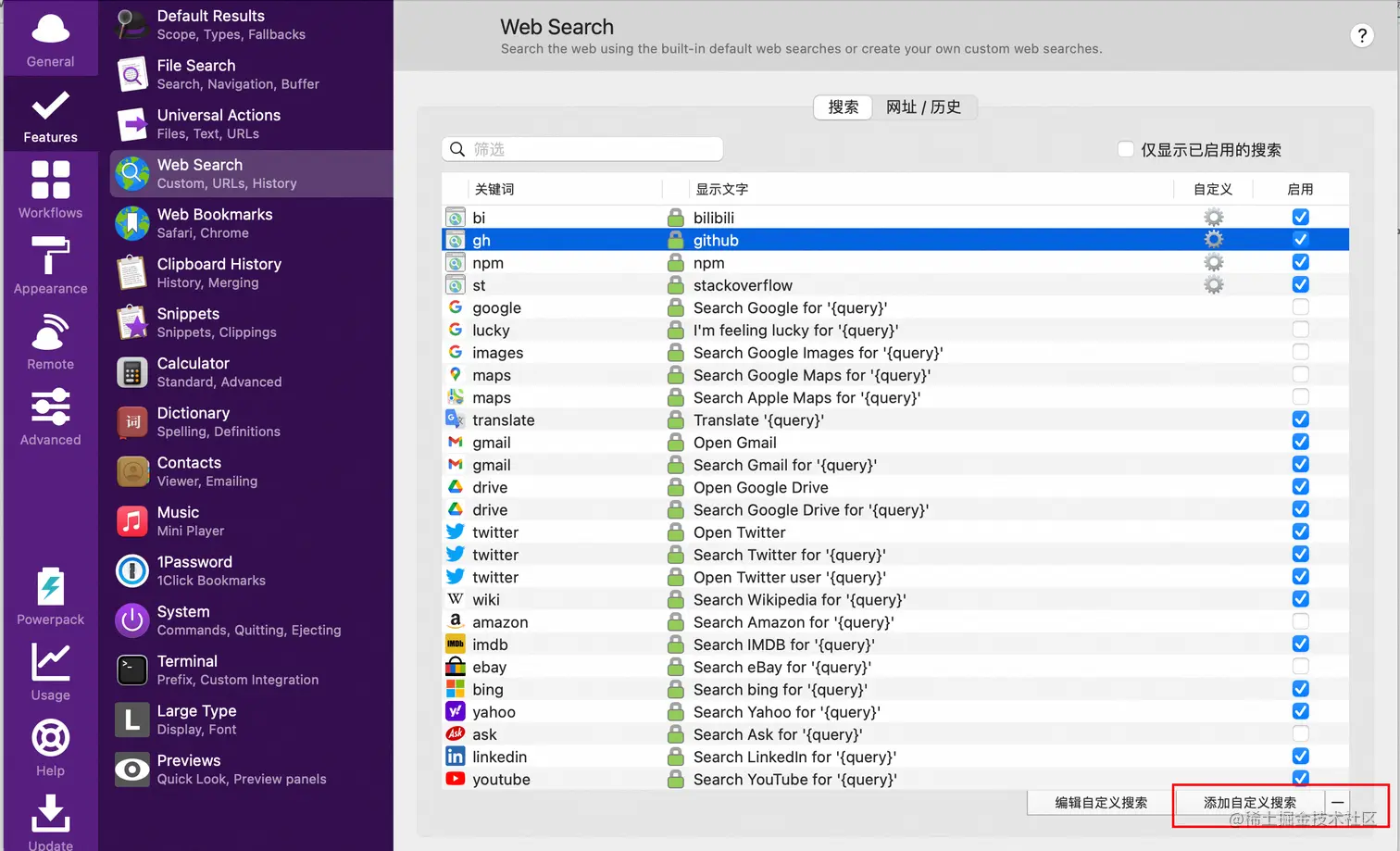Select Music Mini Player feature
Image resolution: width=1400 pixels, height=851 pixels.
point(252,521)
